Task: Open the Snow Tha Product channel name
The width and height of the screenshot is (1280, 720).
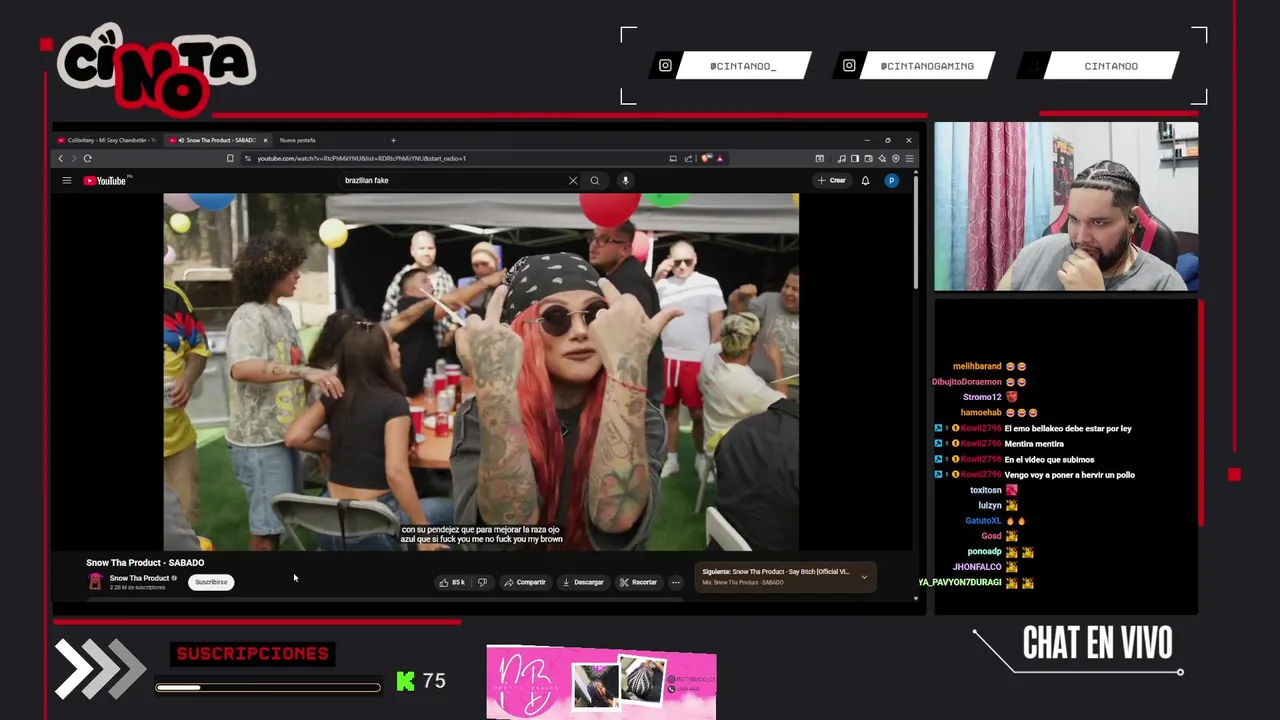Action: click(x=139, y=578)
